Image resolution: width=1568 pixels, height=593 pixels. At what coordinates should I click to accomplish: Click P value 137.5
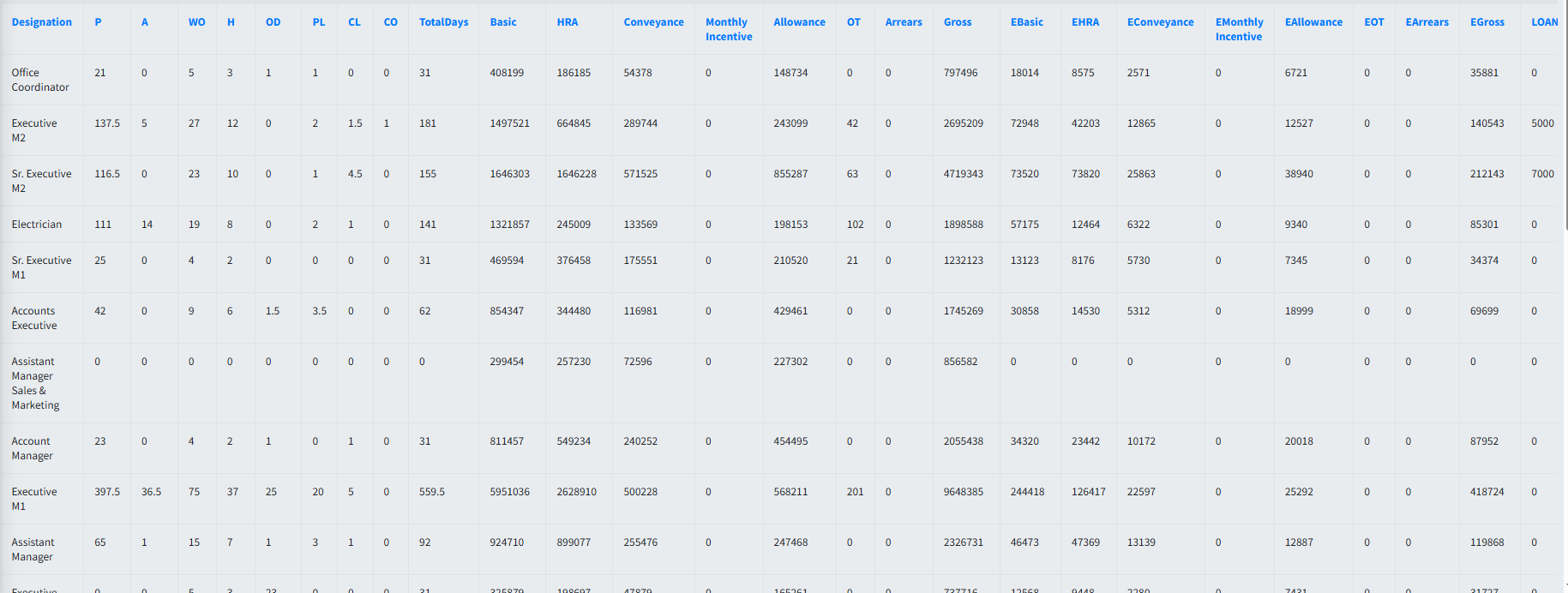tap(107, 123)
